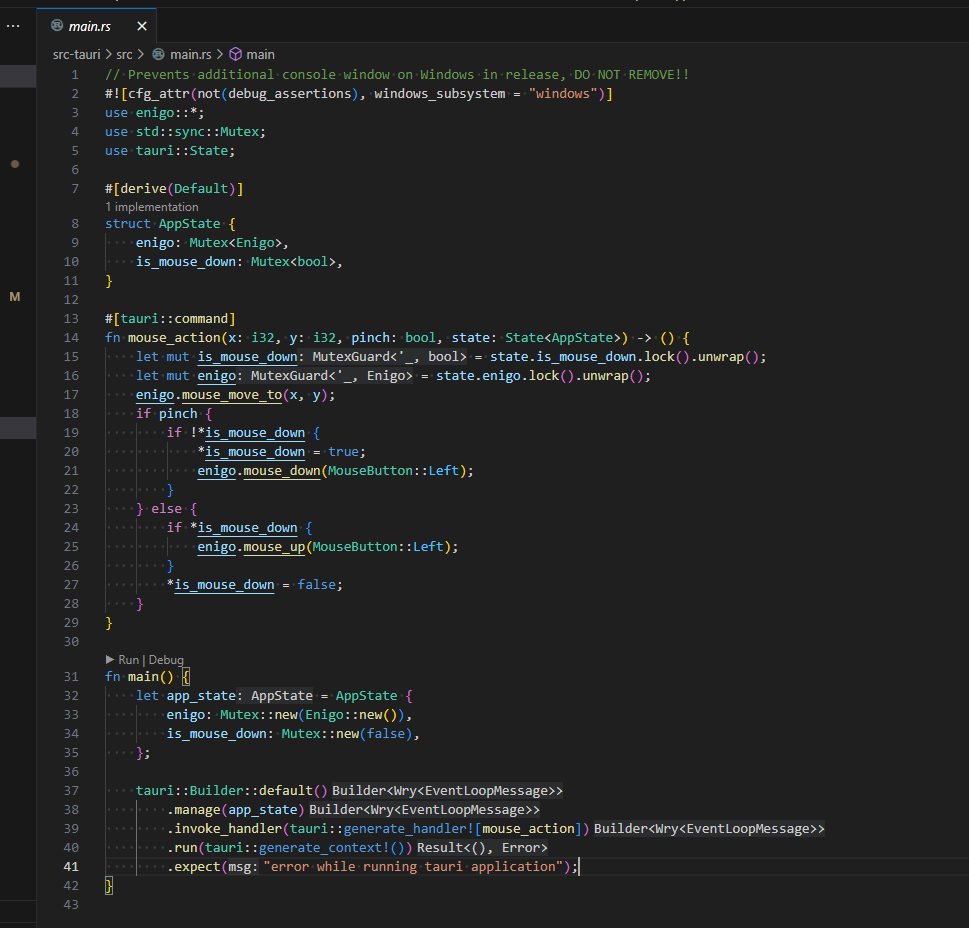This screenshot has height=928, width=969.
Task: Click the Debug code lens above main
Action: (166, 660)
